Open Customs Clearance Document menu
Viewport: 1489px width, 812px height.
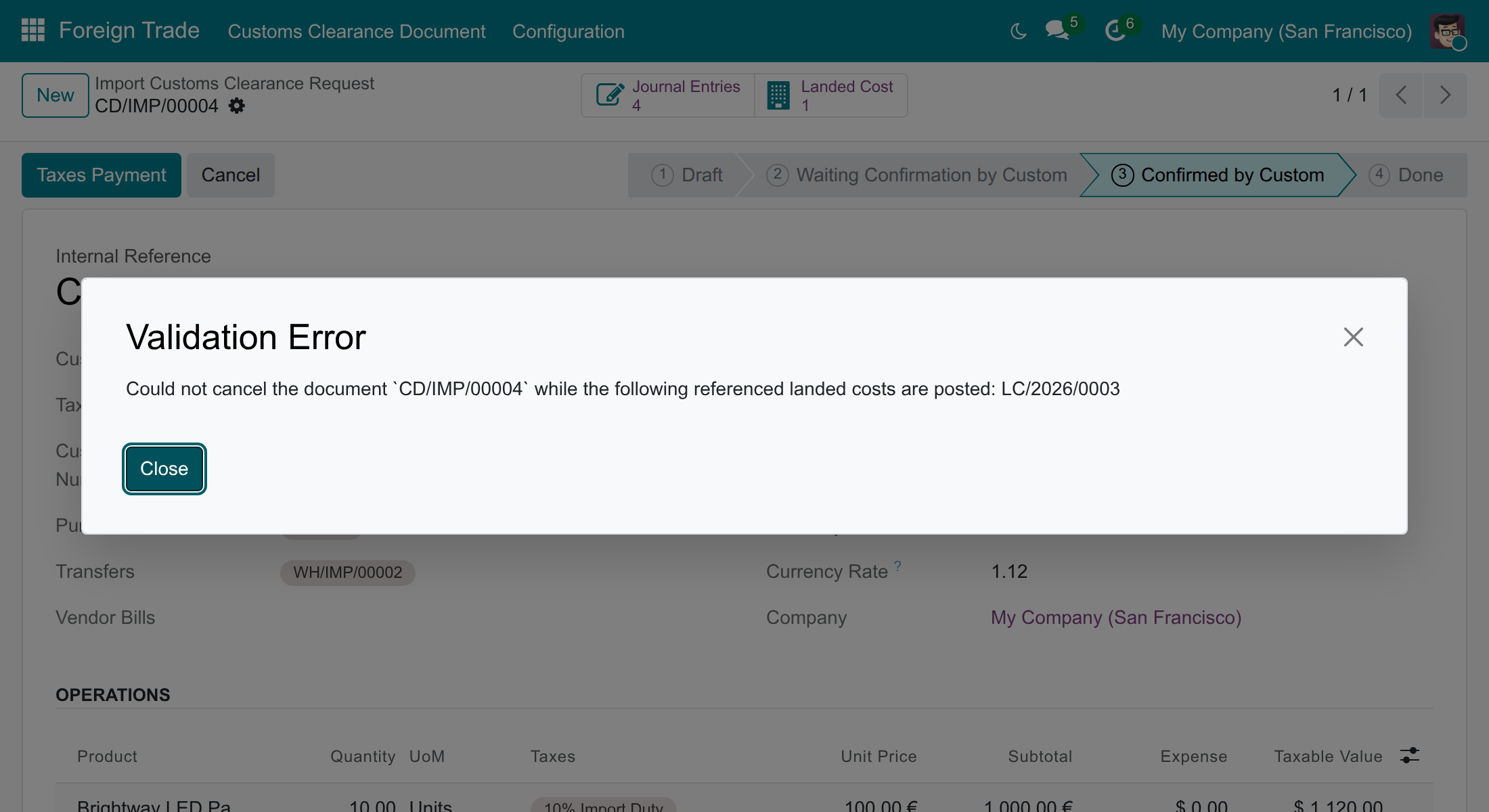pyautogui.click(x=357, y=31)
